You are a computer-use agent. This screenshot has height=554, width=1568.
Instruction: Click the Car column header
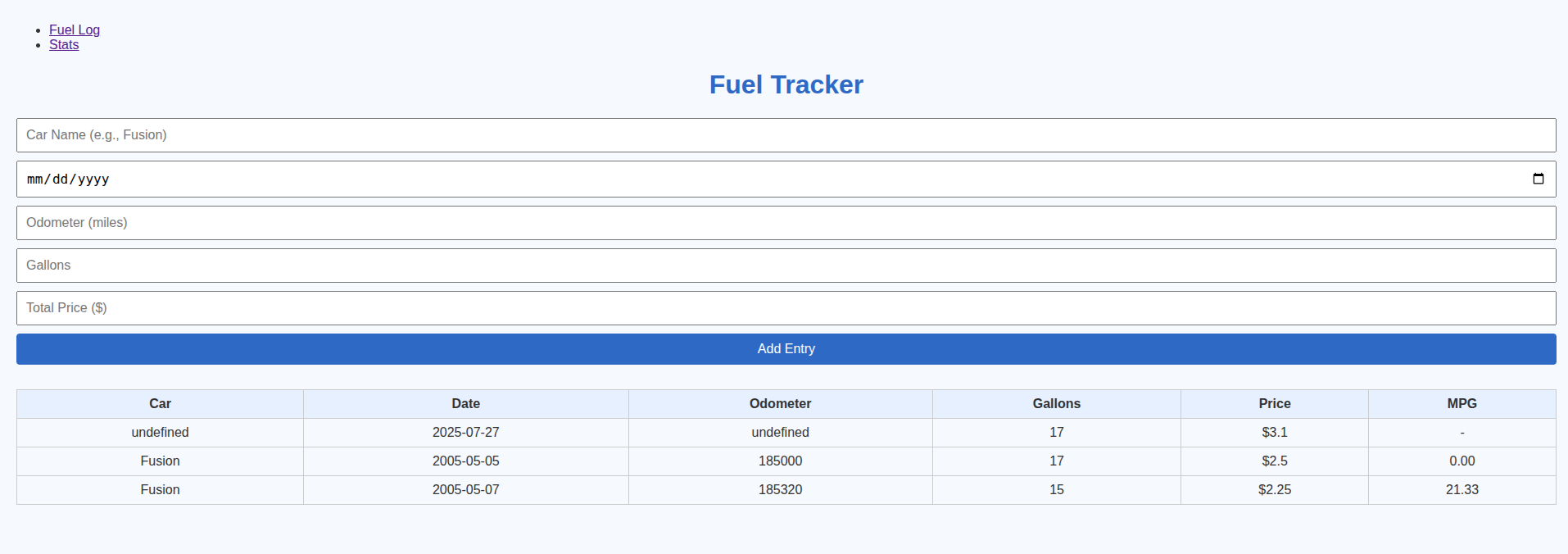[x=160, y=404]
